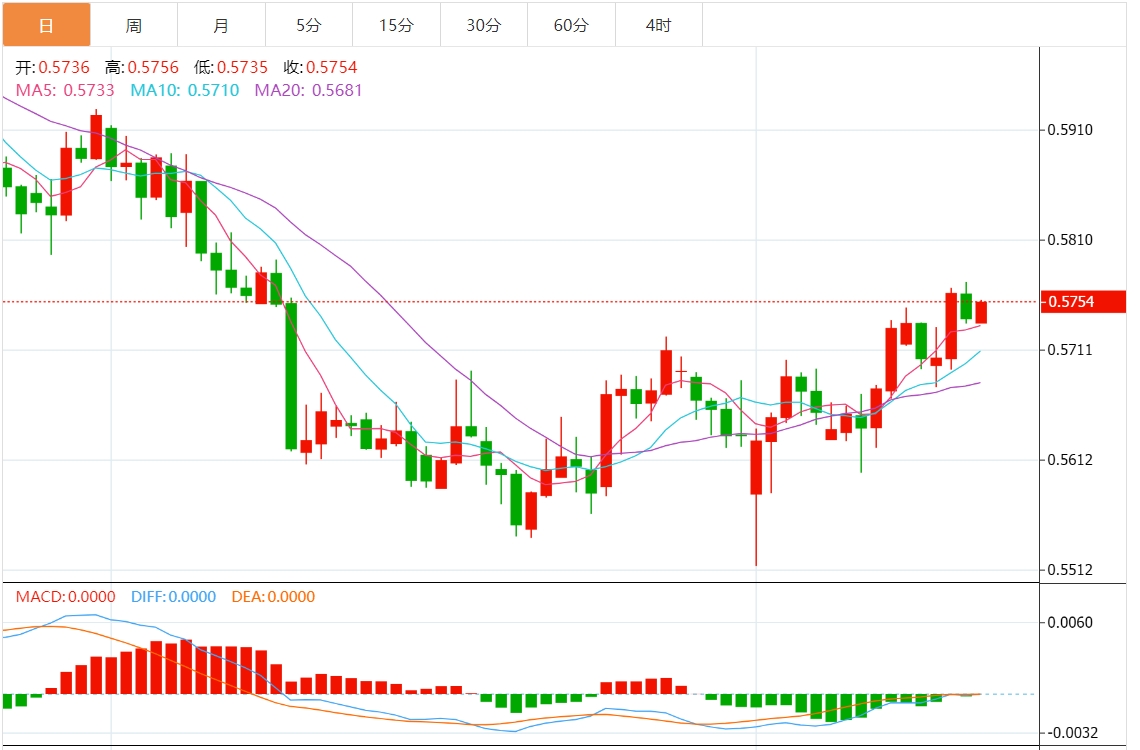Click the 0.5810 price axis label

point(1069,240)
